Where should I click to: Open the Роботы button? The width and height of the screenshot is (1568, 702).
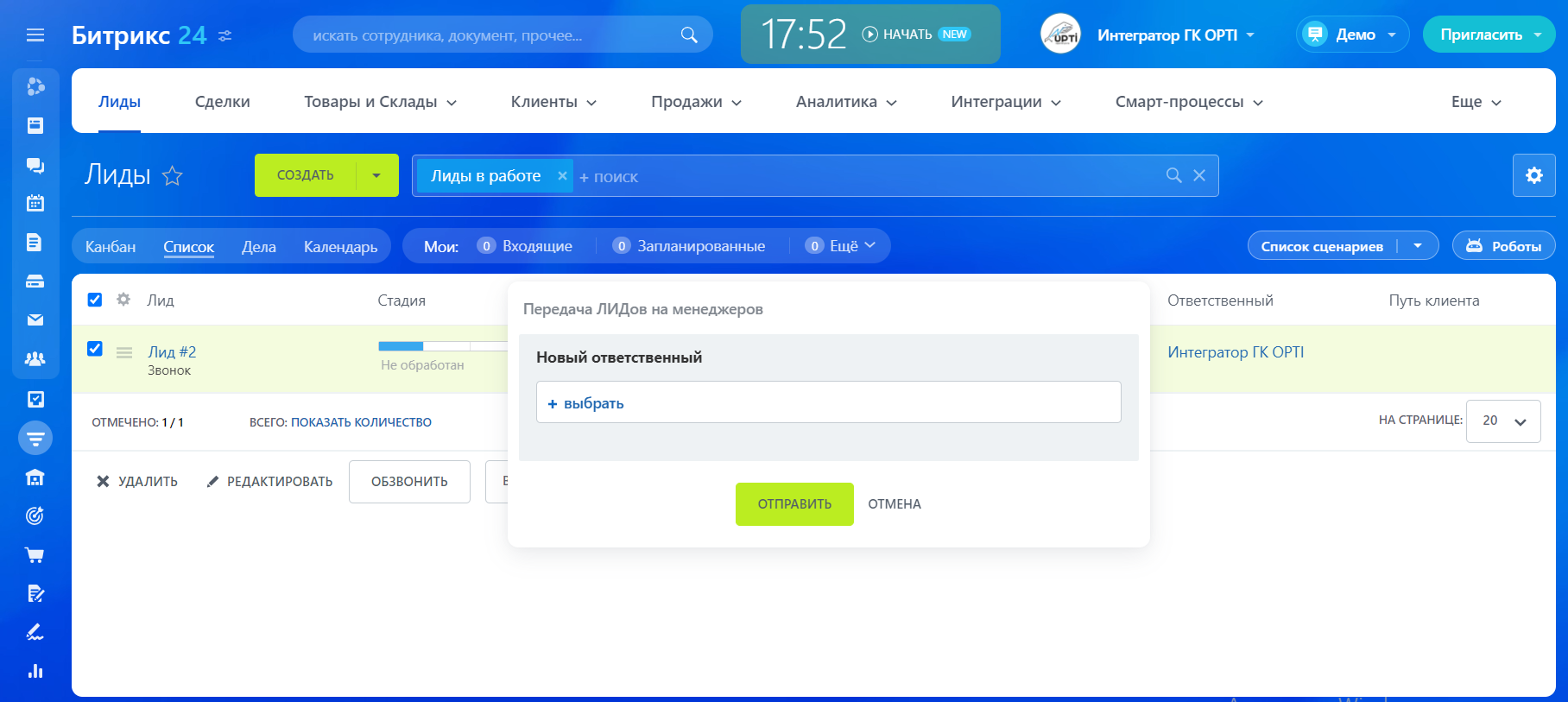(x=1504, y=246)
